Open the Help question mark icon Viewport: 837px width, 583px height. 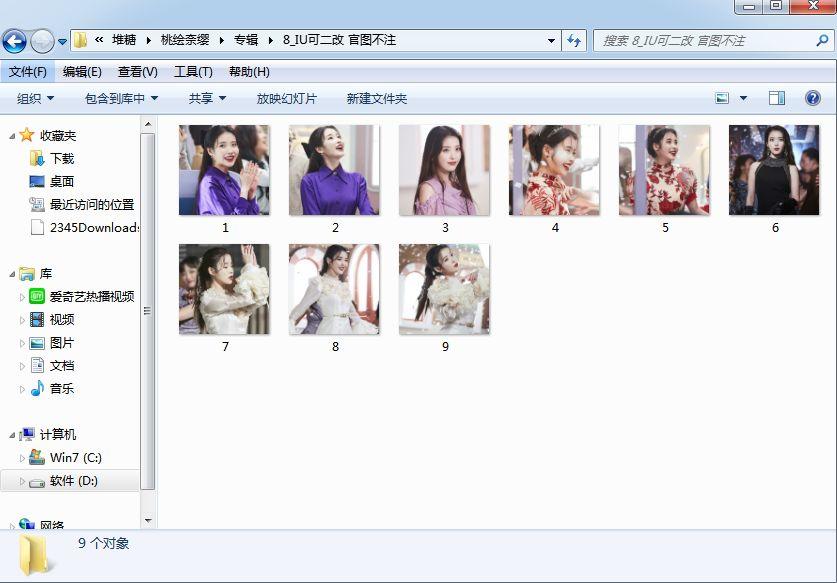coord(812,98)
